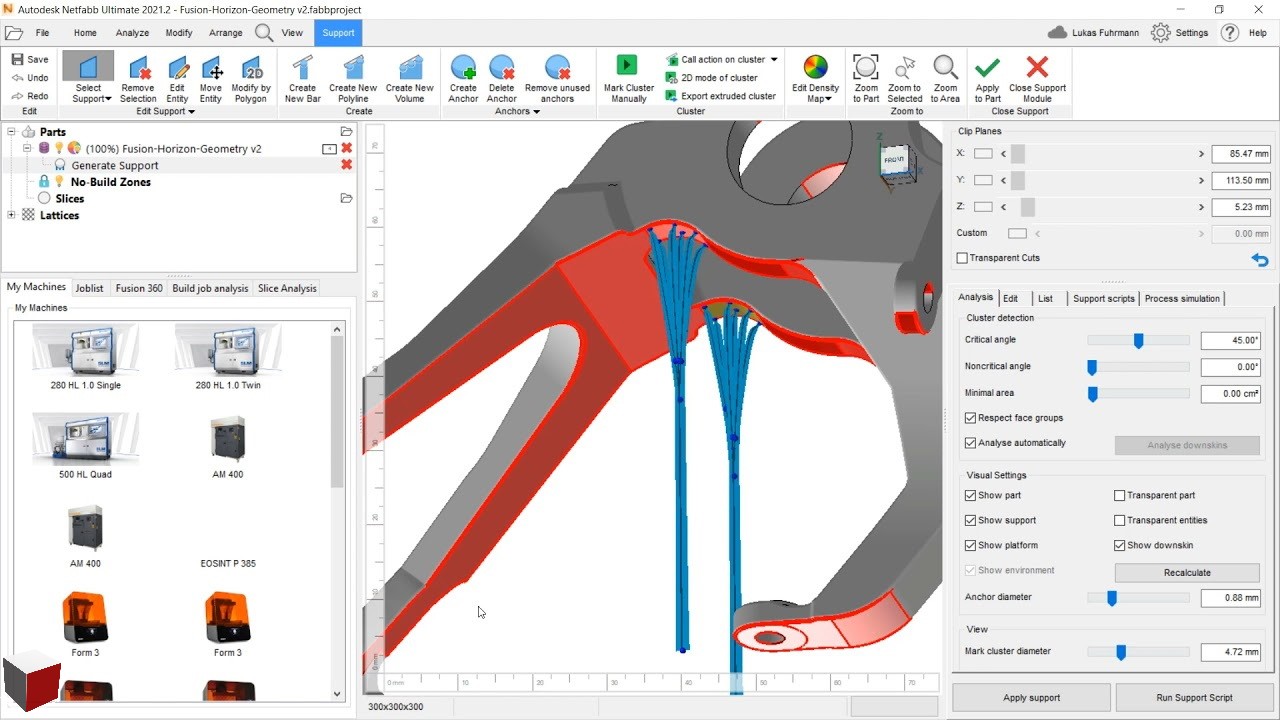This screenshot has height=720, width=1280.
Task: Close the Support Module
Action: 1037,67
